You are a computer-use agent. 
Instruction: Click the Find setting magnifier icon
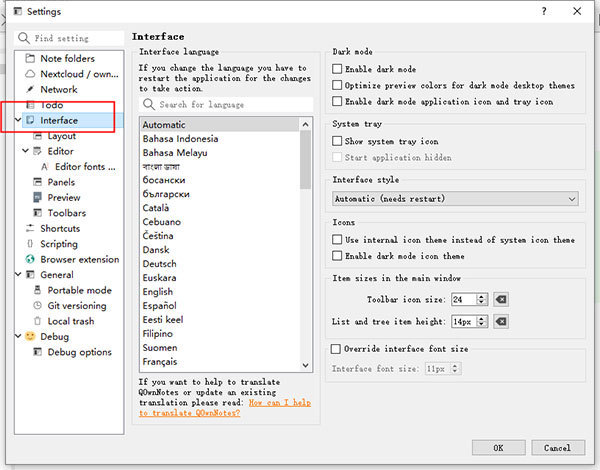[x=24, y=38]
